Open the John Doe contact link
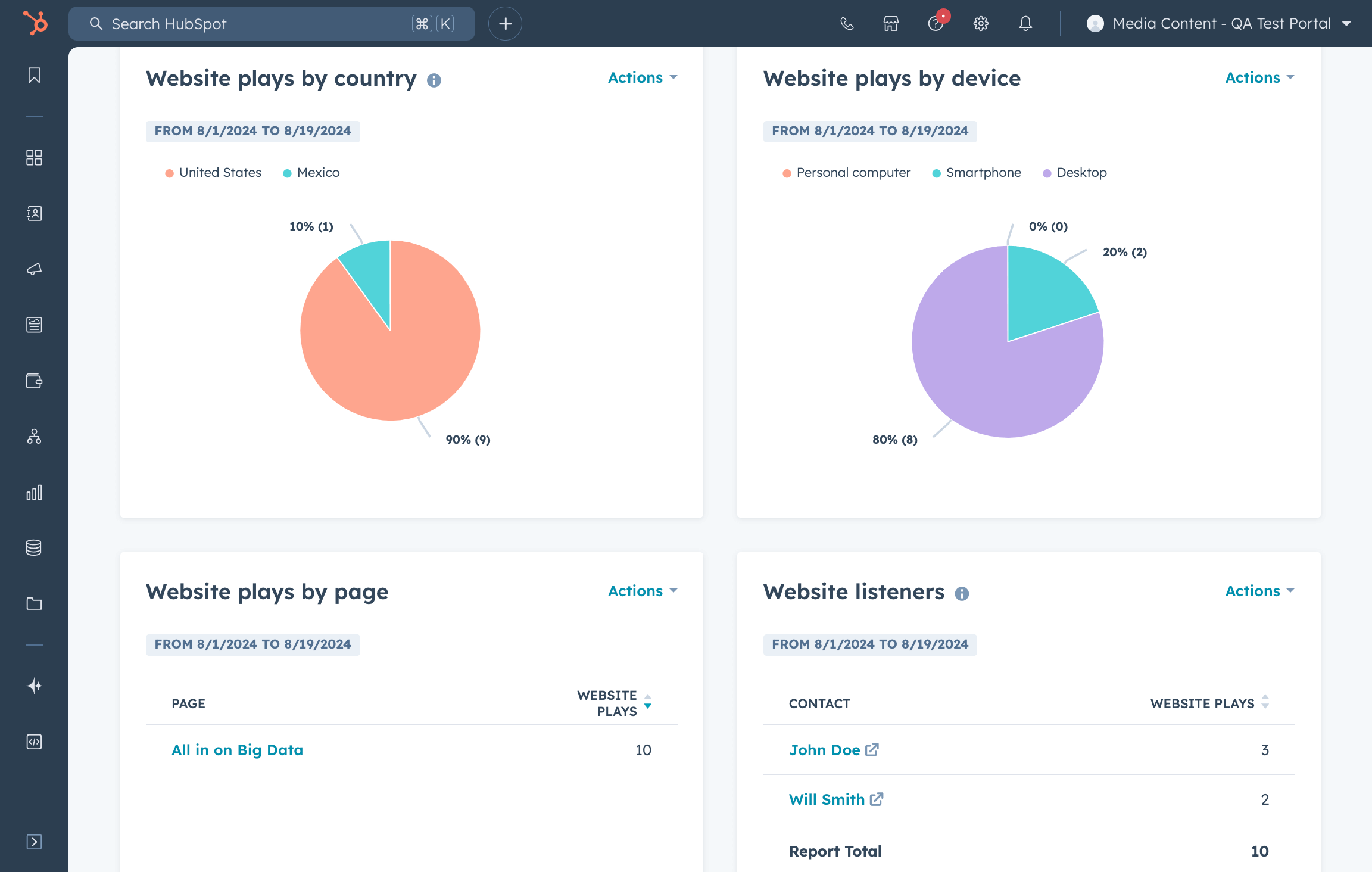Screen dimensions: 1372x872 coord(825,750)
